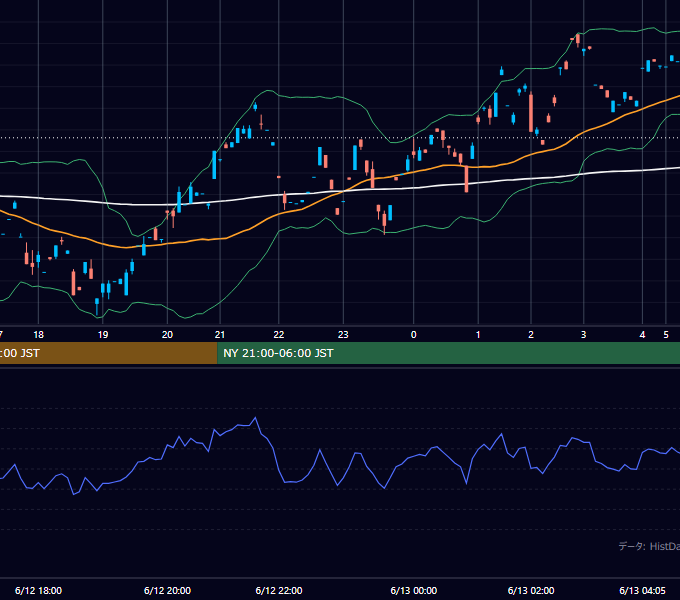Click the 6/13 04:05 date label

(642, 590)
